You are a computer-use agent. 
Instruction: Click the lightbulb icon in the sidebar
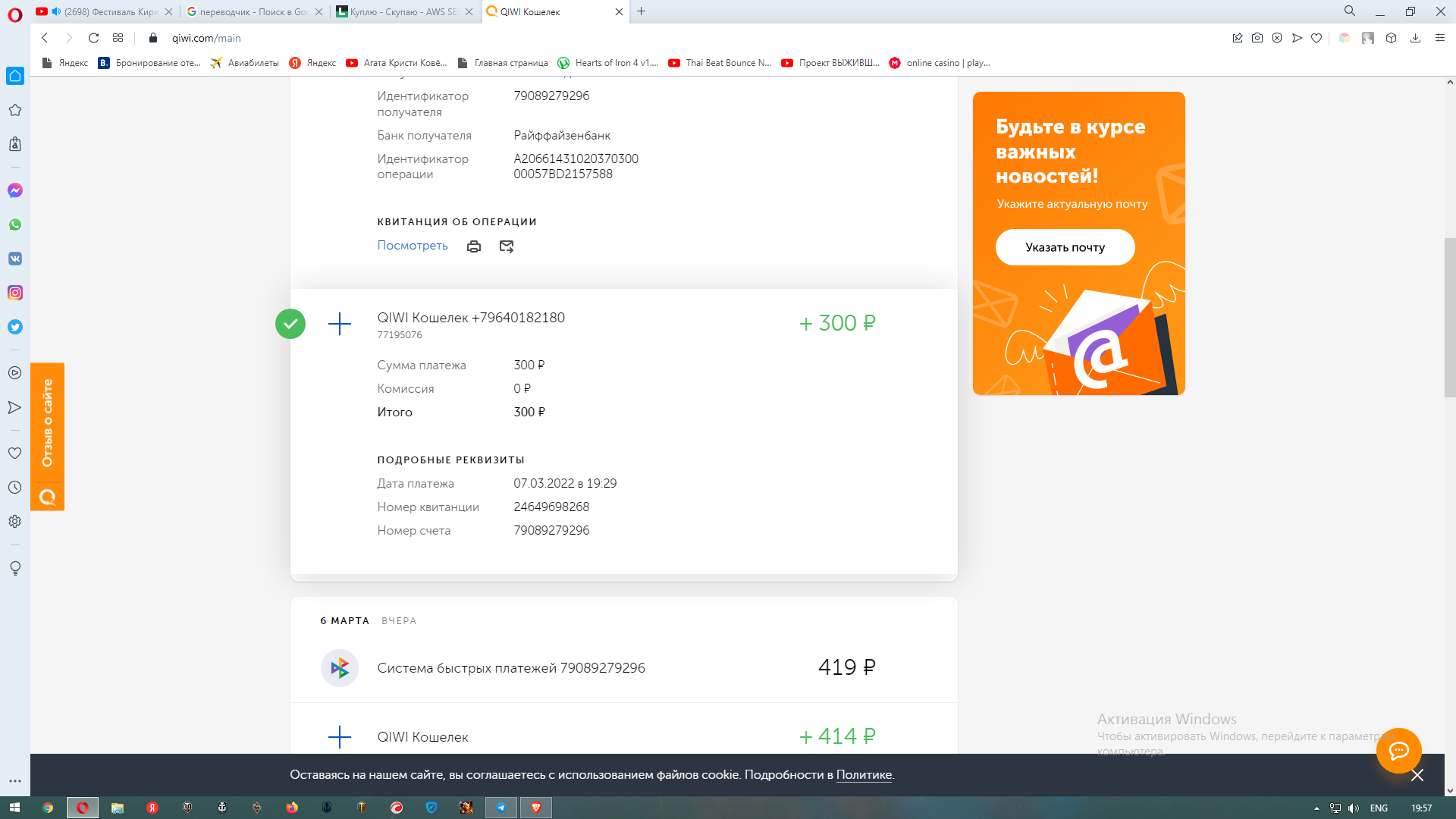pyautogui.click(x=14, y=569)
